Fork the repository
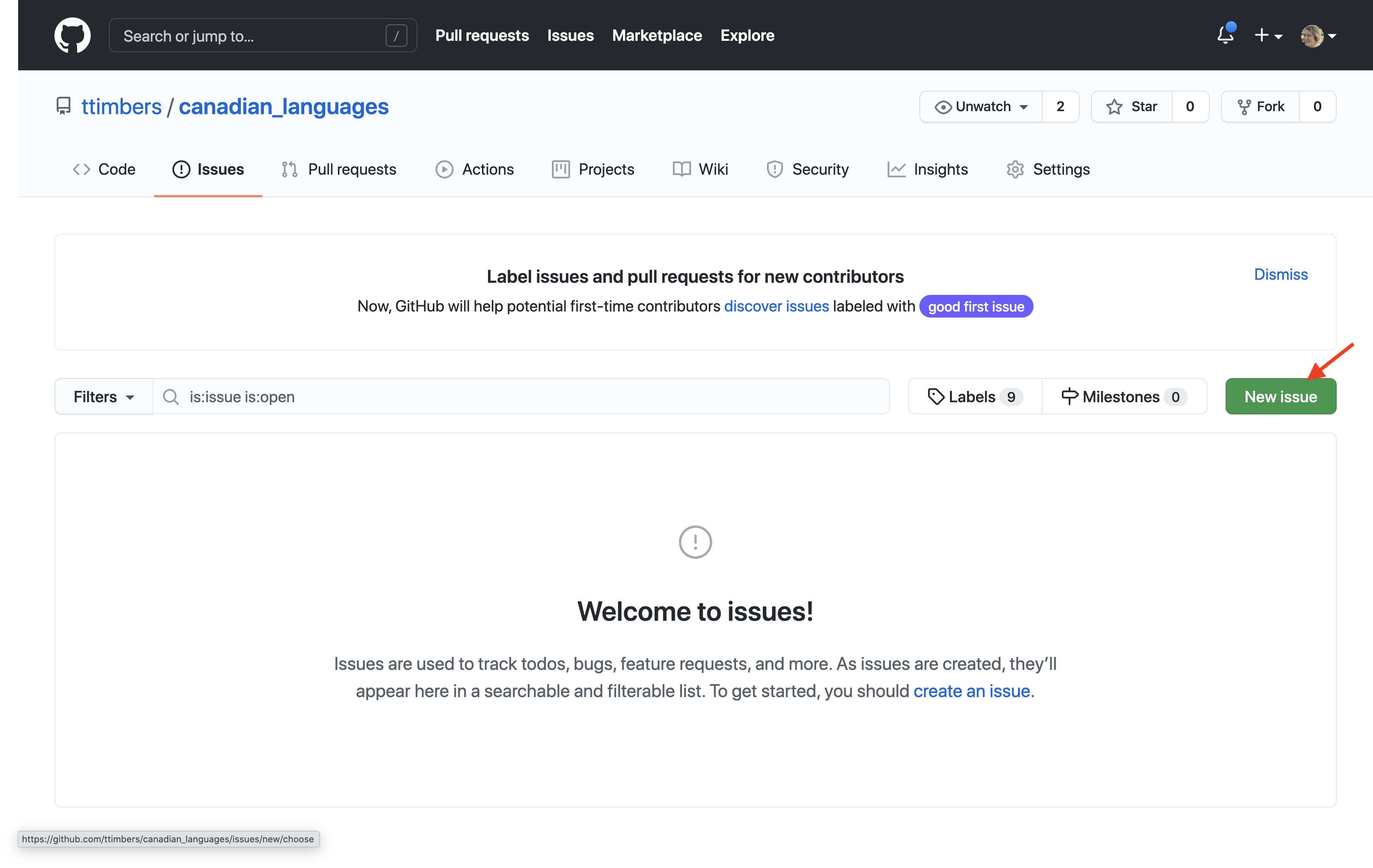This screenshot has width=1373, height=868. [x=1260, y=107]
